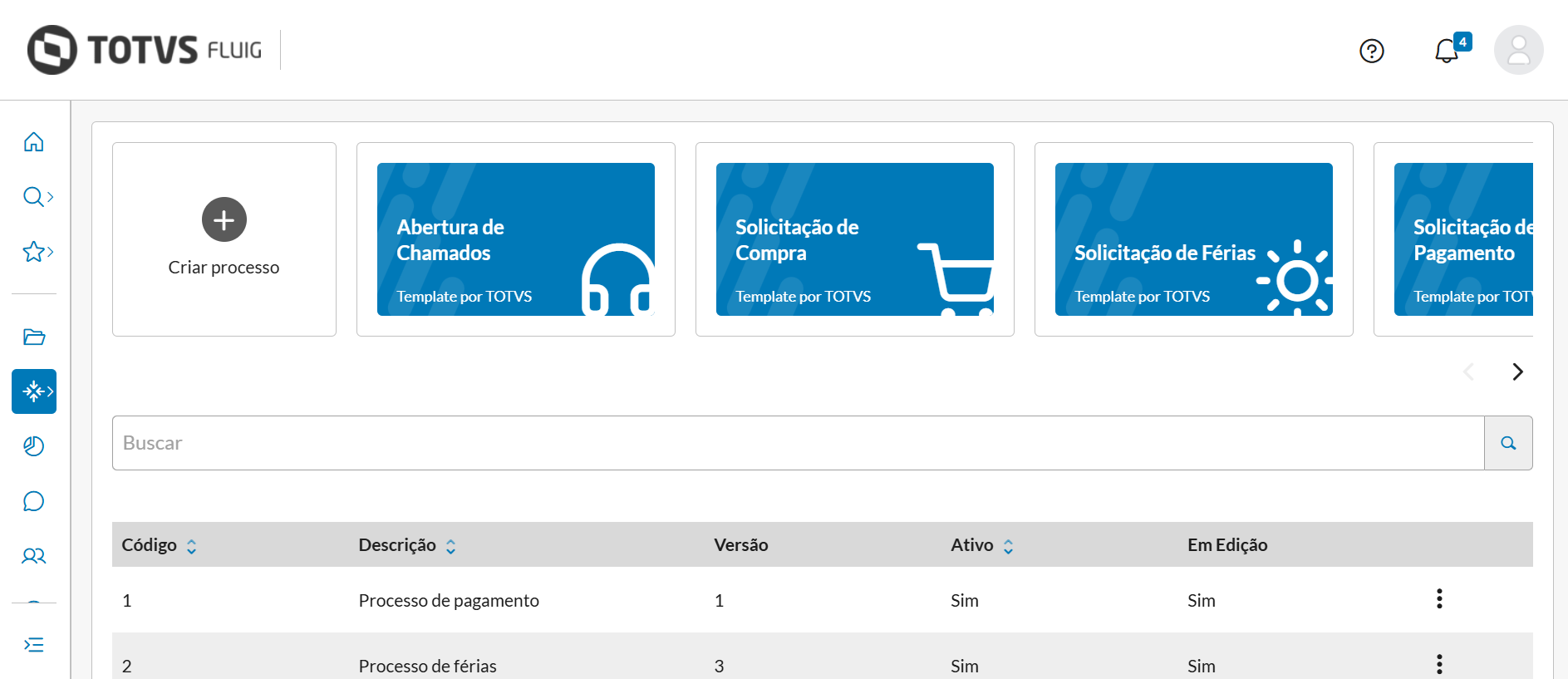
Task: Go to the Home sidebar icon
Action: (x=33, y=142)
